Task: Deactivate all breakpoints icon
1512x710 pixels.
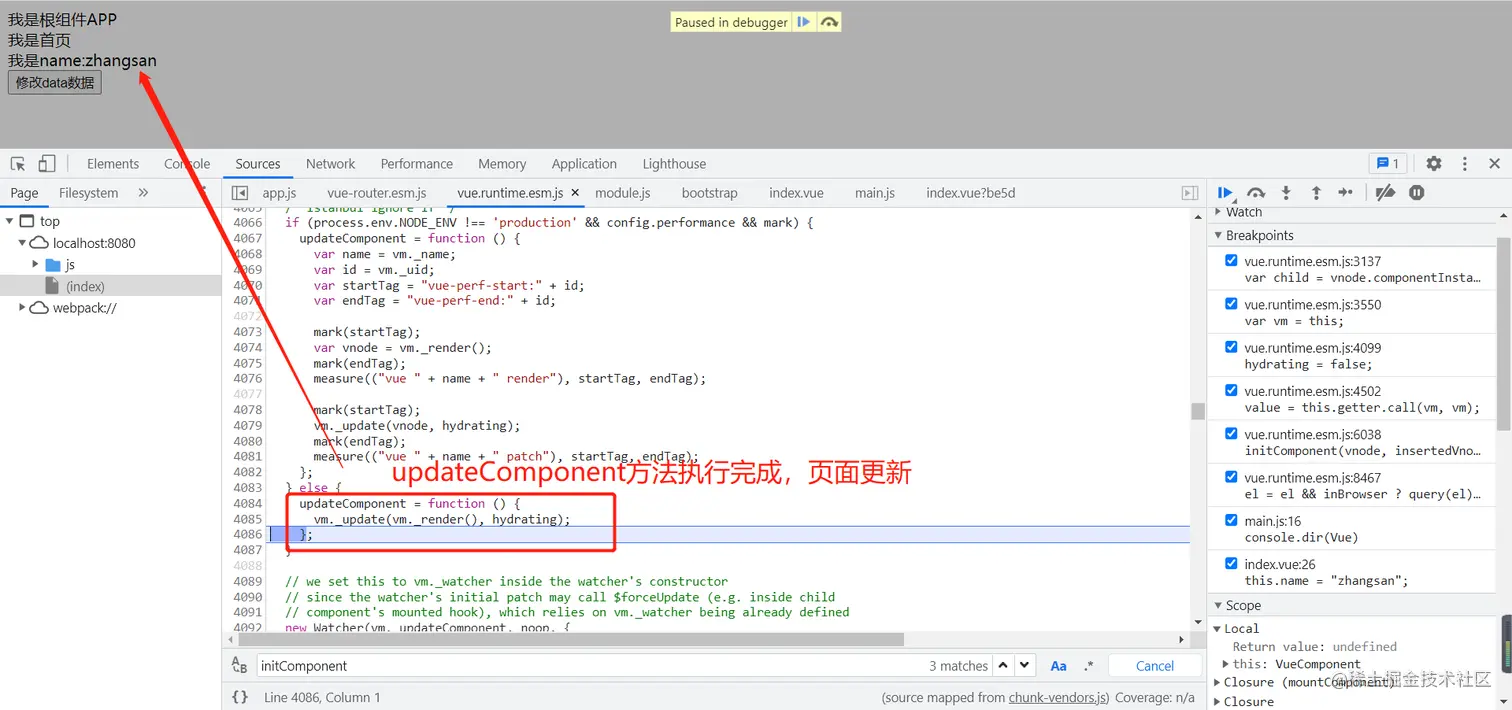Action: coord(1385,193)
